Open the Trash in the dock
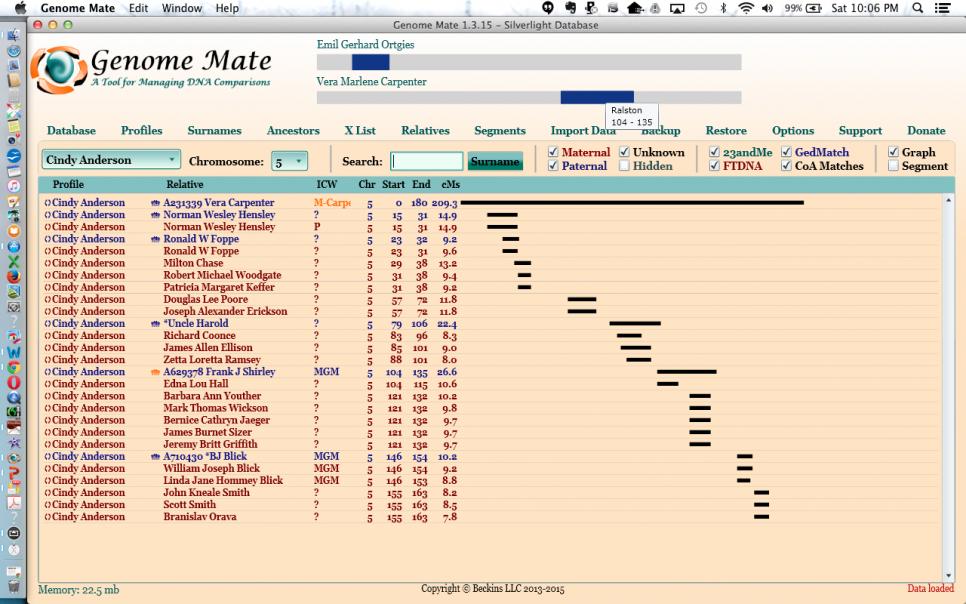The height and width of the screenshot is (604, 966). click(14, 586)
